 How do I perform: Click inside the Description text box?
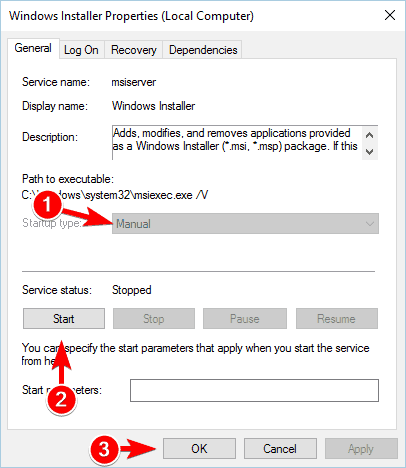coord(237,143)
